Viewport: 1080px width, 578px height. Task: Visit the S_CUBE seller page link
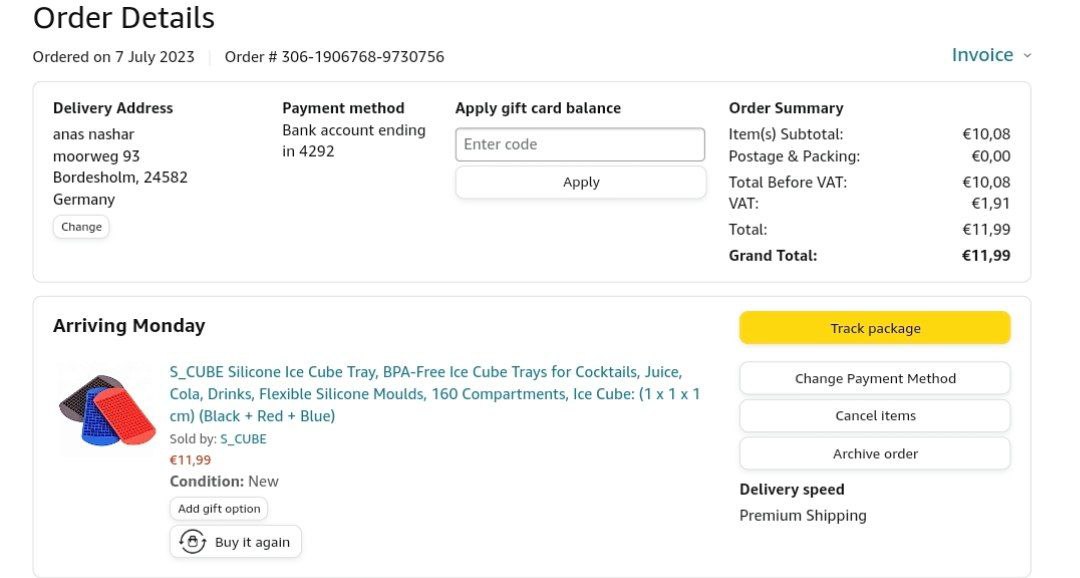tap(243, 439)
